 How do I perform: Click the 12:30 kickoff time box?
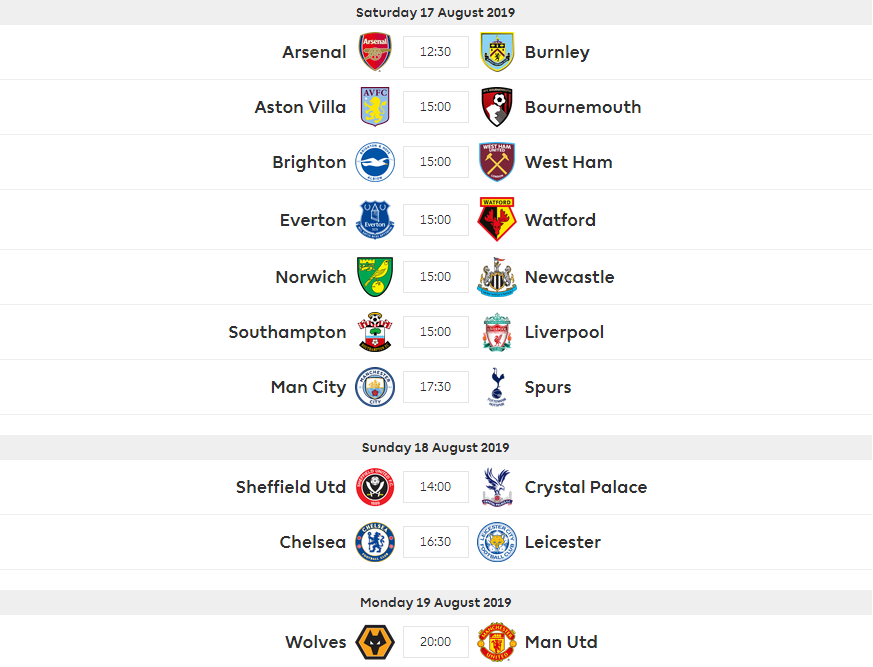(x=436, y=52)
